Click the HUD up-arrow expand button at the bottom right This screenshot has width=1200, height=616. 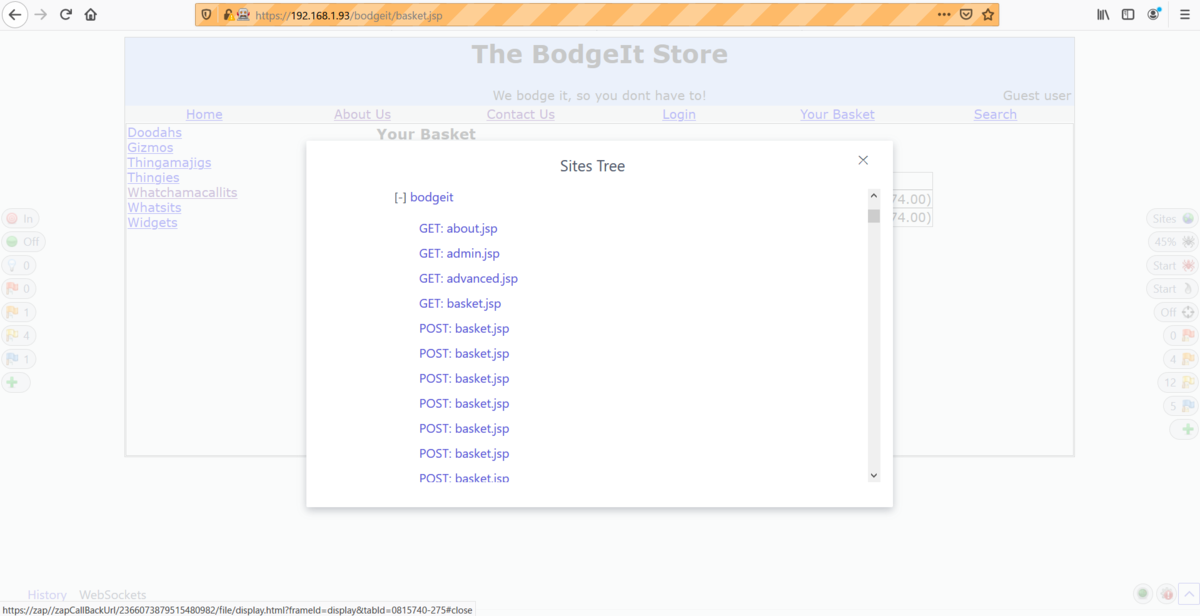pos(1188,594)
